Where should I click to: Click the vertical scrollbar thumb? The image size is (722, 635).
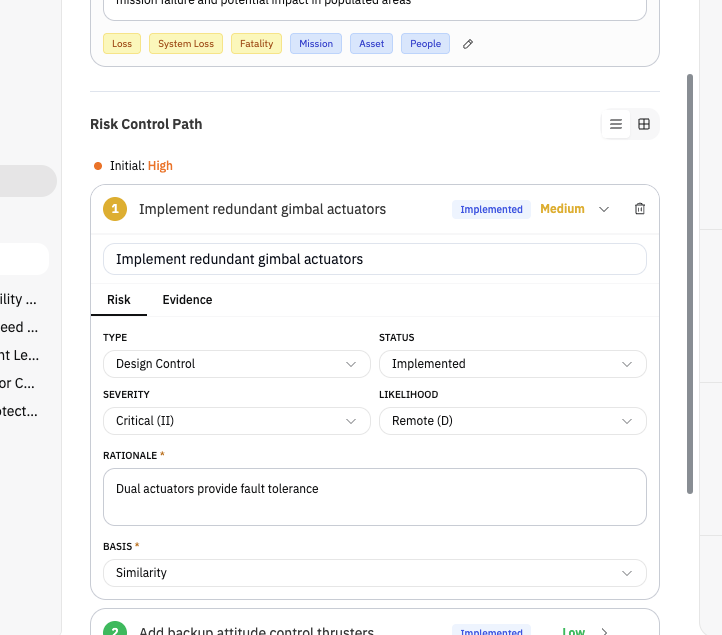[x=690, y=284]
